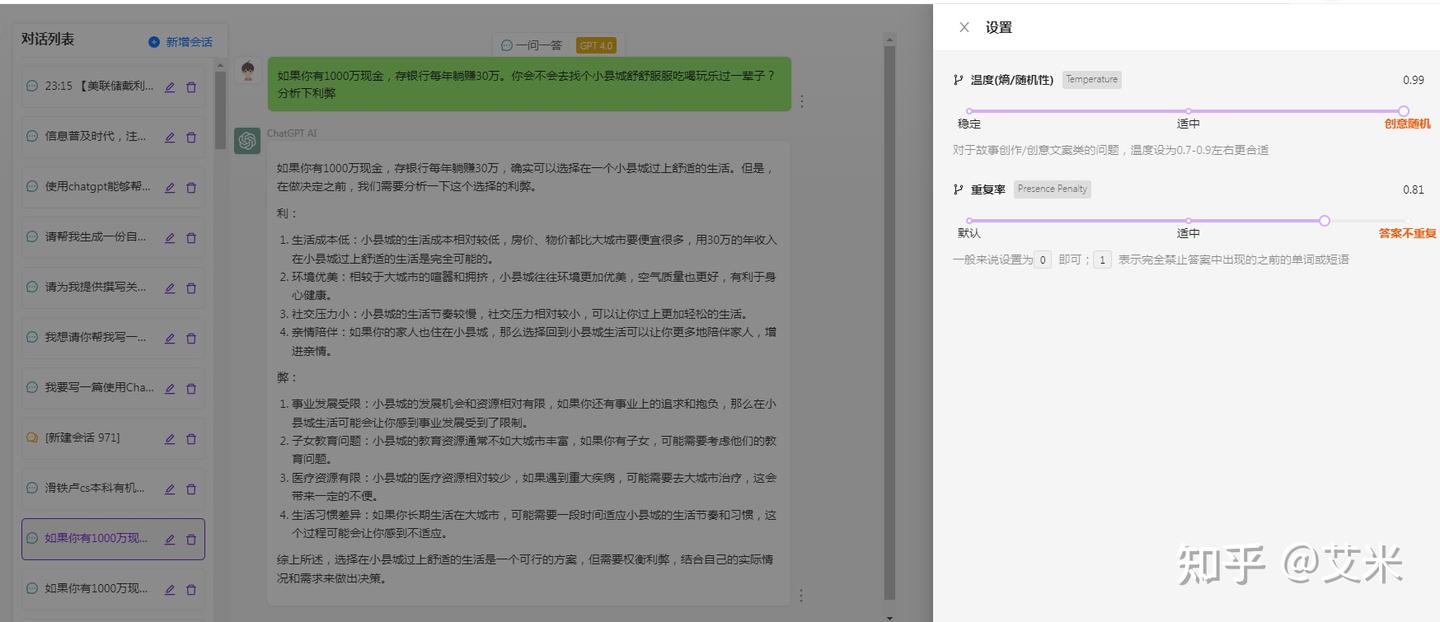Edit the 滑铁卢cs本科有机 conversation title
This screenshot has height=622, width=1440.
170,489
